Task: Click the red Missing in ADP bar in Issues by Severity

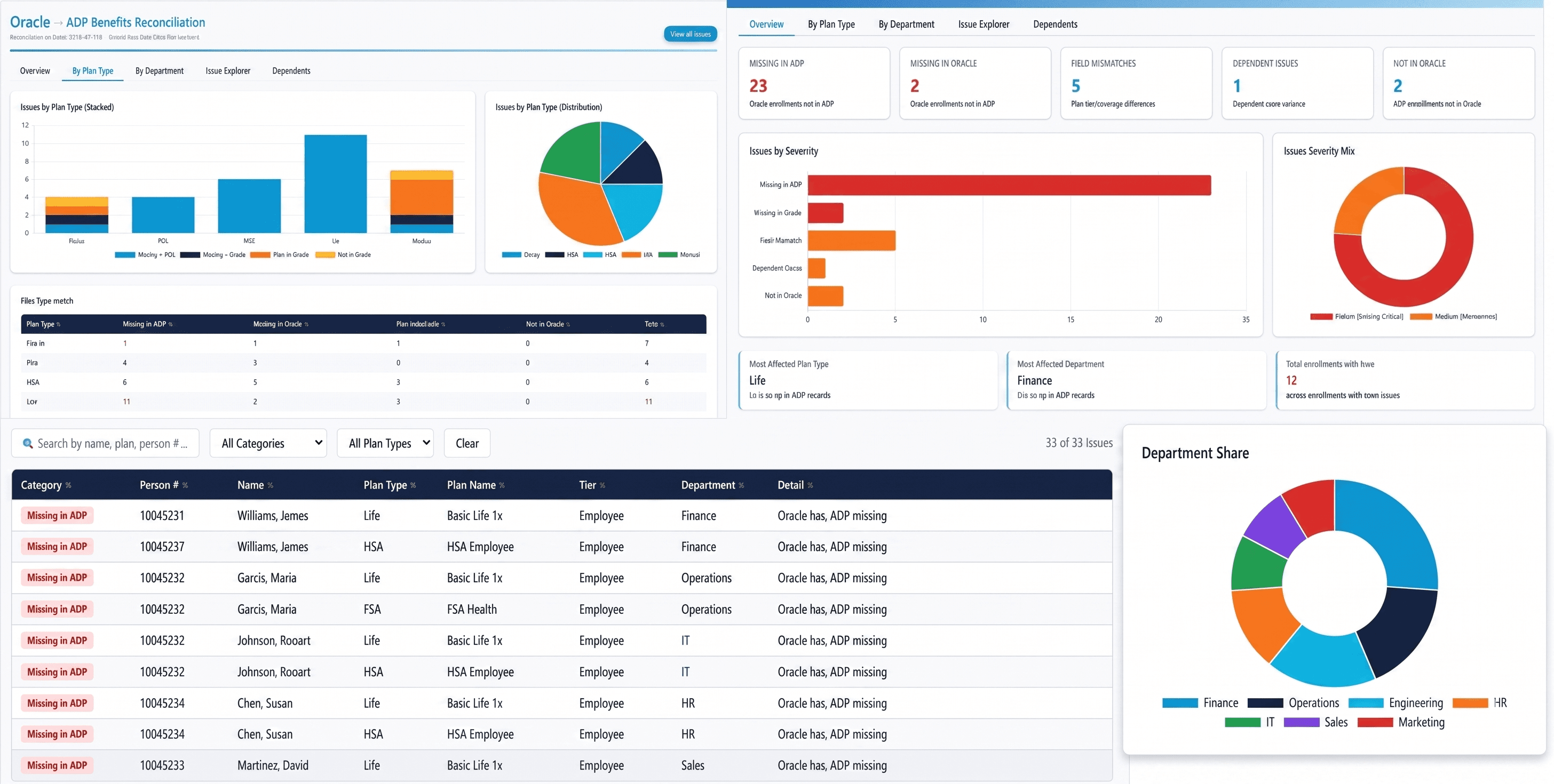Action: click(1009, 185)
